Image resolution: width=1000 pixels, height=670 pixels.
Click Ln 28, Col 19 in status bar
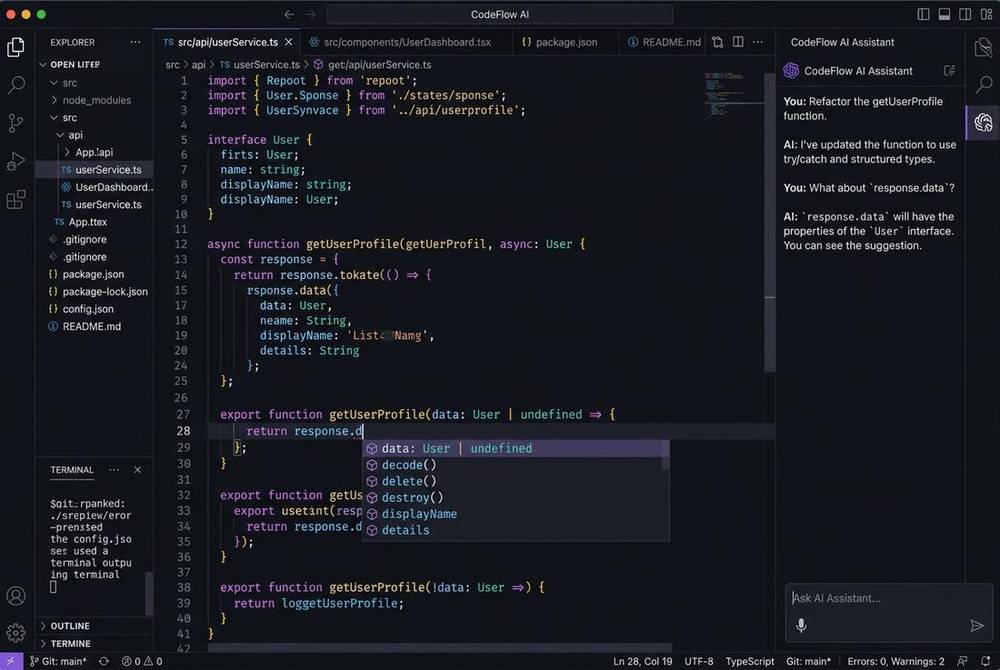pyautogui.click(x=642, y=661)
